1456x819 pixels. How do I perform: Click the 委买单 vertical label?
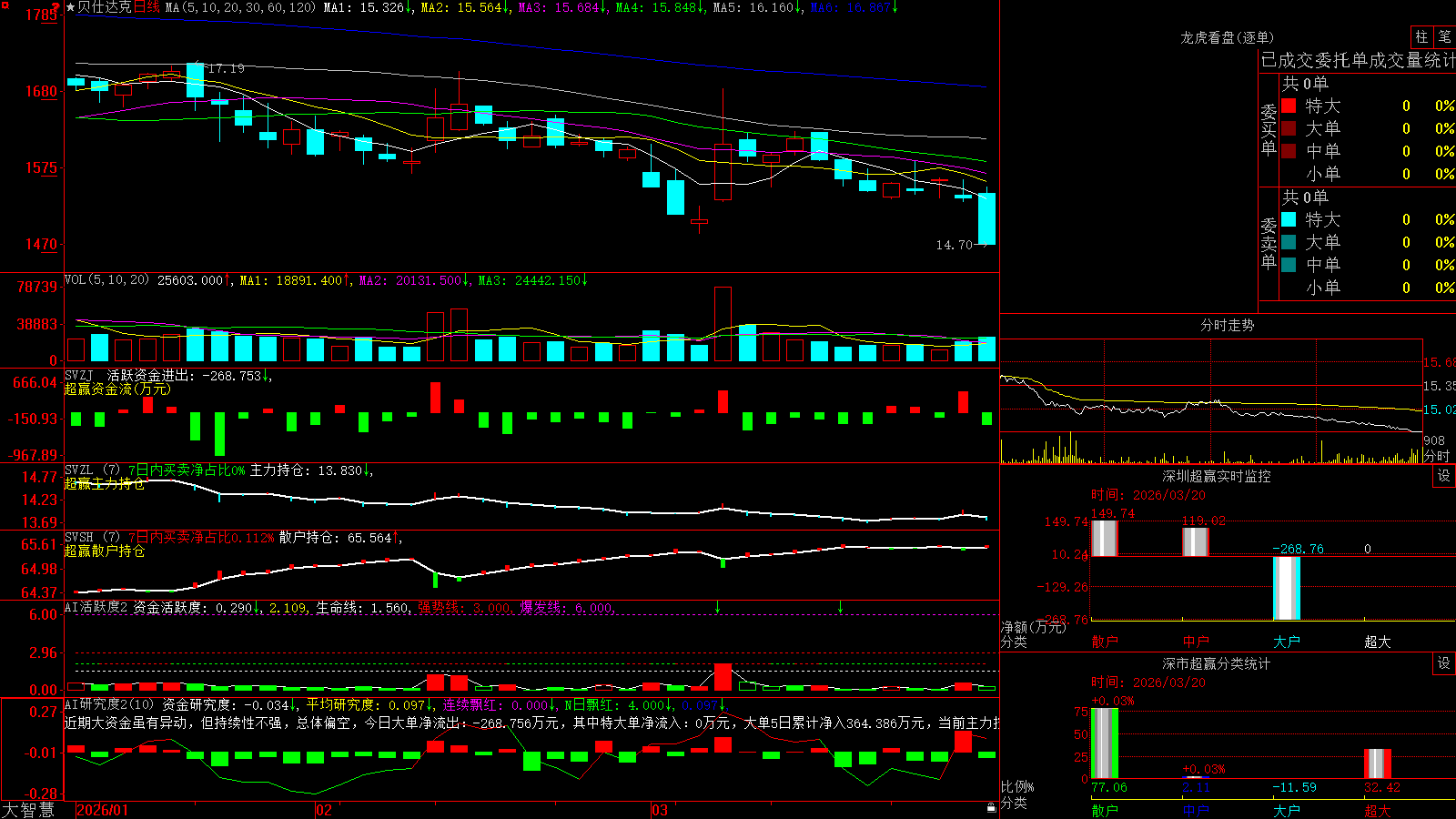click(x=1269, y=129)
